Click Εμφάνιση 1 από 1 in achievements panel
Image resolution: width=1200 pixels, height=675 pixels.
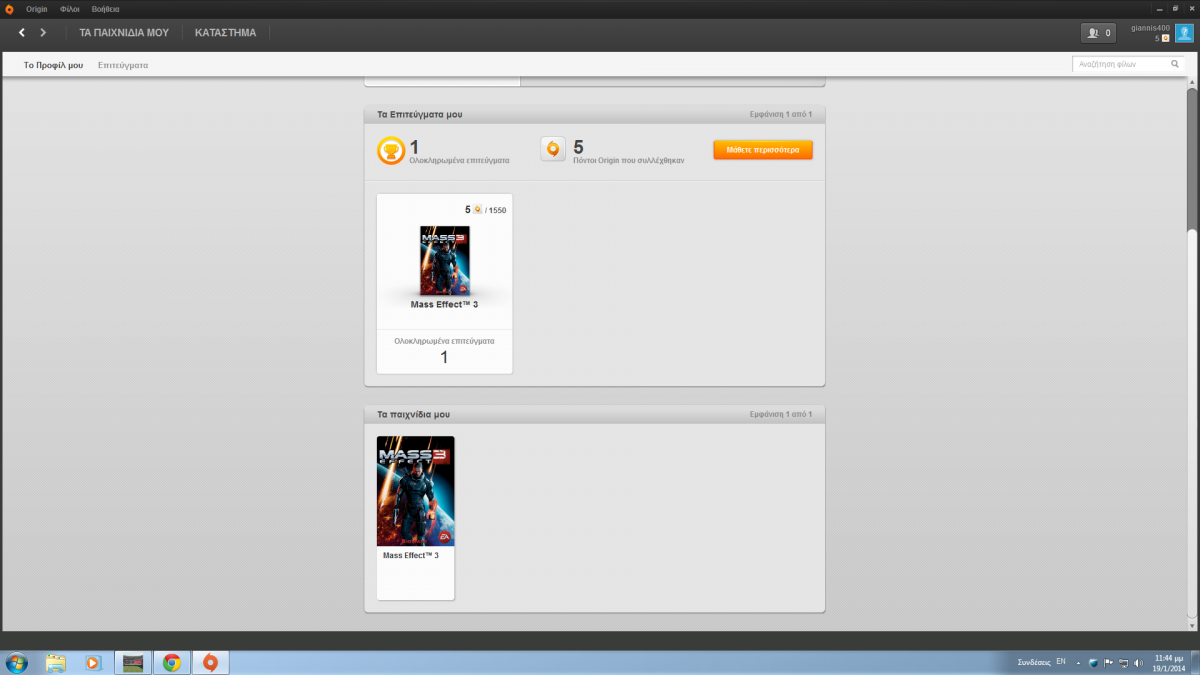(781, 114)
